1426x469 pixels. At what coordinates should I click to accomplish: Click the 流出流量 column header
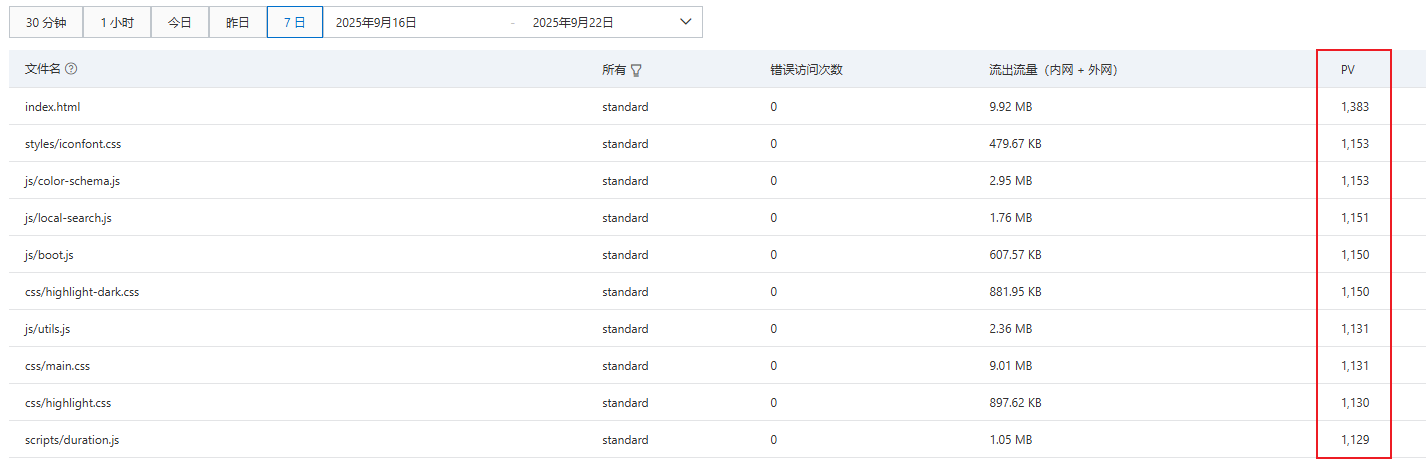(1052, 70)
